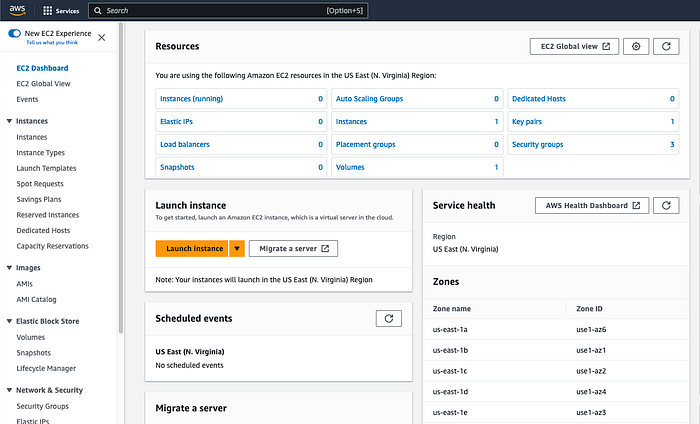The image size is (700, 424).
Task: Refresh the Scheduled events panel
Action: coord(389,319)
